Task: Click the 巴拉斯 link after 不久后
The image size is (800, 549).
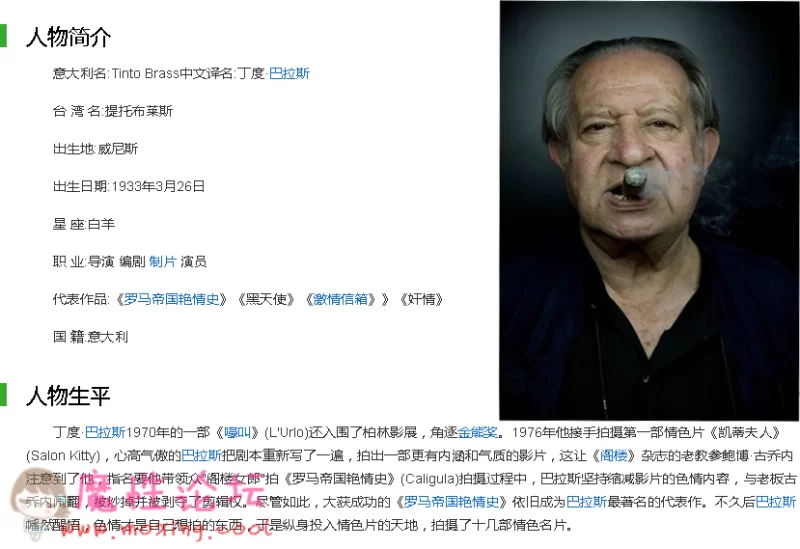Action: click(775, 502)
